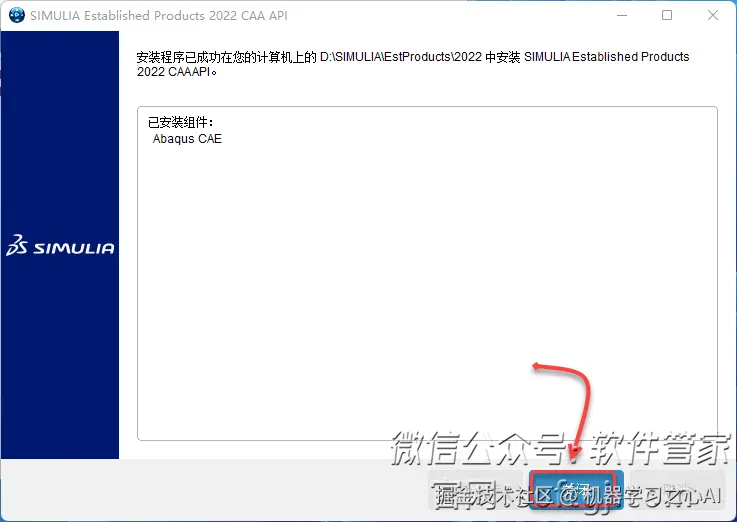Screen dimensions: 737x522
Task: Select the Abaqus CAE entry in component list
Action: 187,139
